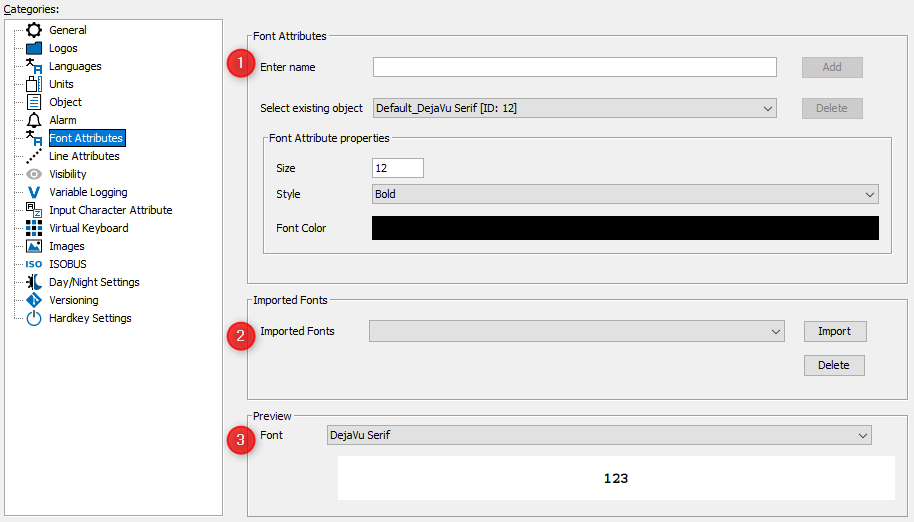Select the Logos folder icon
The height and width of the screenshot is (522, 914).
coord(34,48)
